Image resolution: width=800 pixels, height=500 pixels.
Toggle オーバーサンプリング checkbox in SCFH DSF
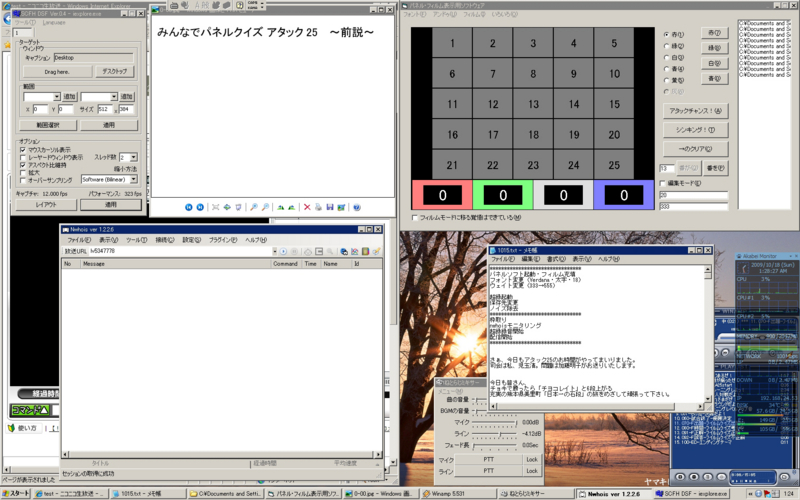click(x=22, y=180)
